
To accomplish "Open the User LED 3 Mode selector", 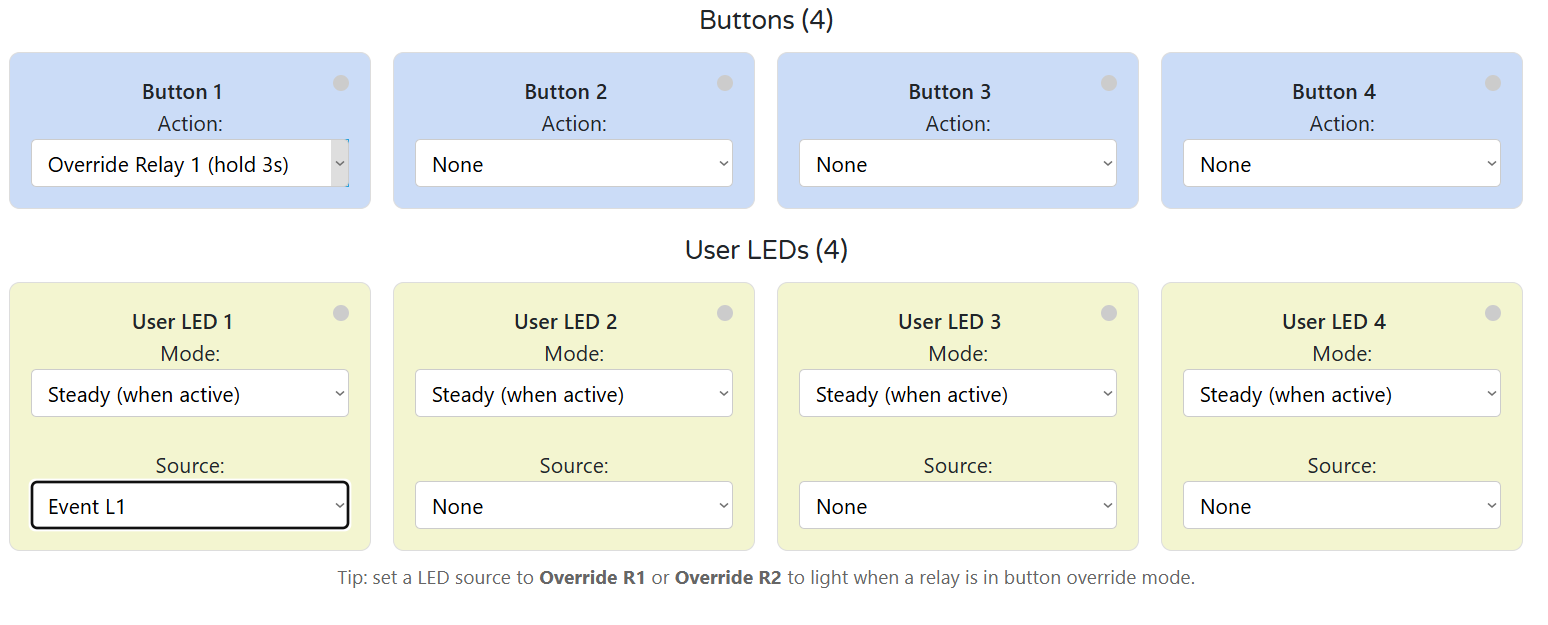I will pos(957,393).
